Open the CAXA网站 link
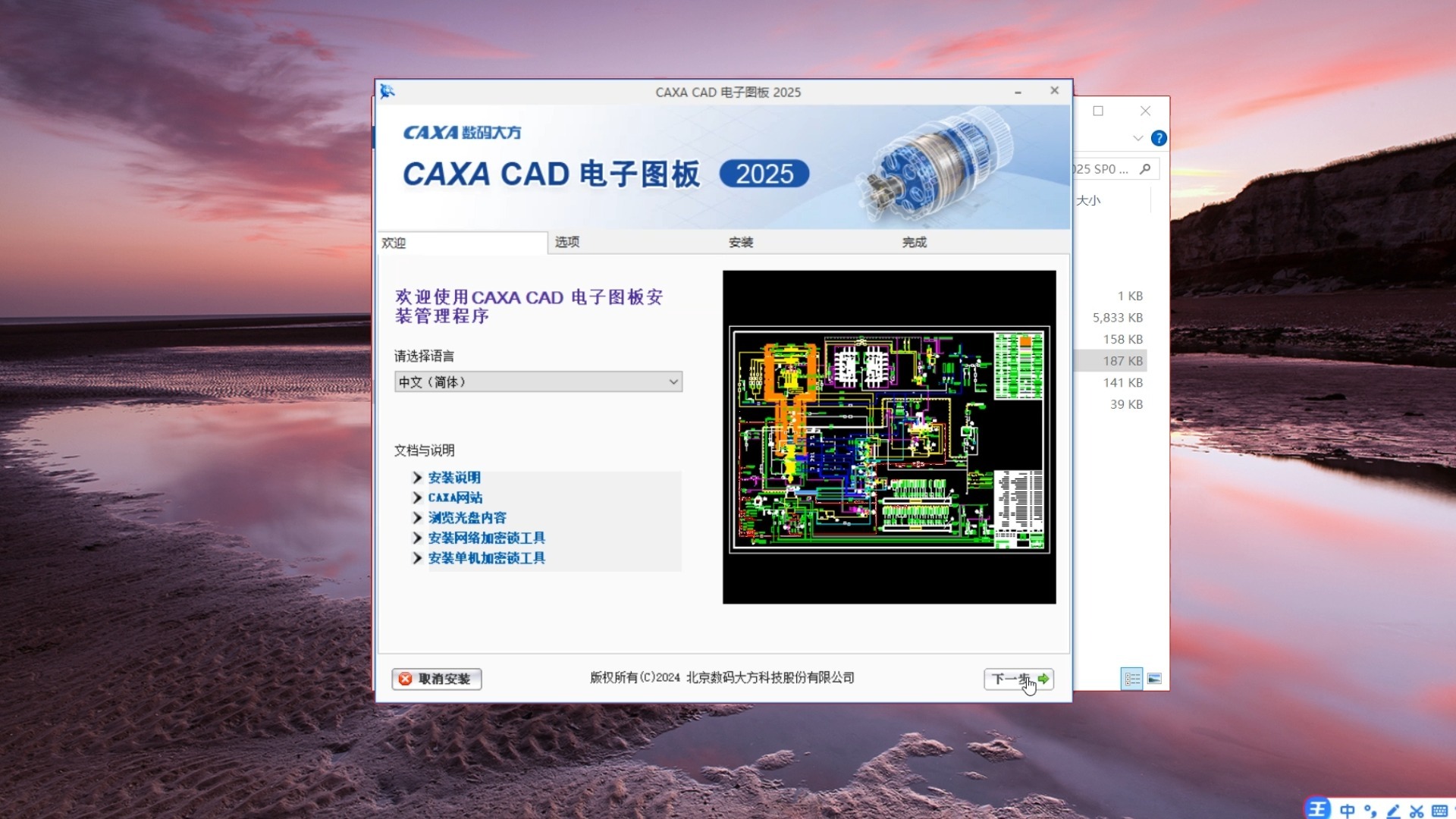The image size is (1456, 819). [x=455, y=497]
